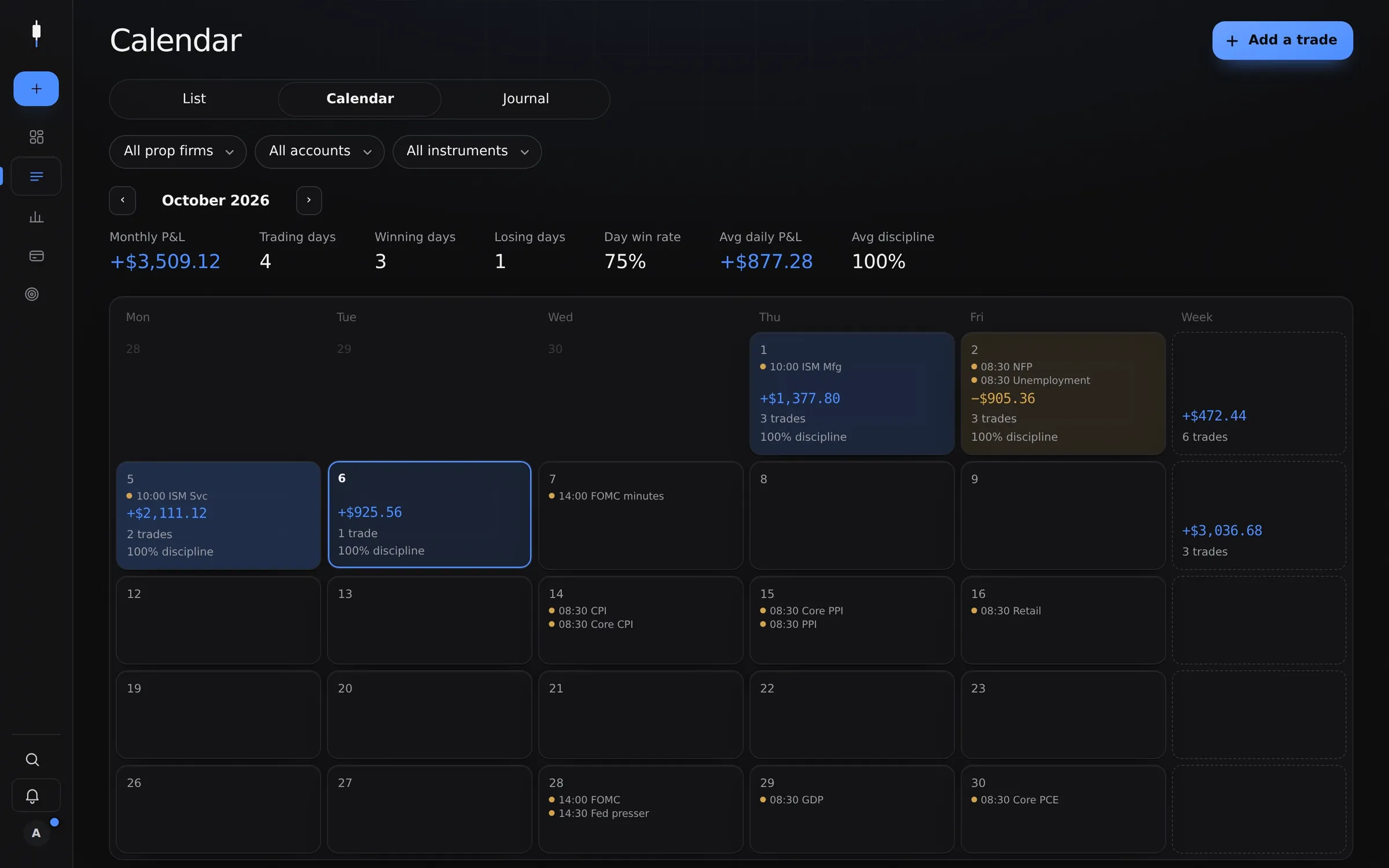The image size is (1389, 868).
Task: Select the Calendar tab
Action: (360, 99)
